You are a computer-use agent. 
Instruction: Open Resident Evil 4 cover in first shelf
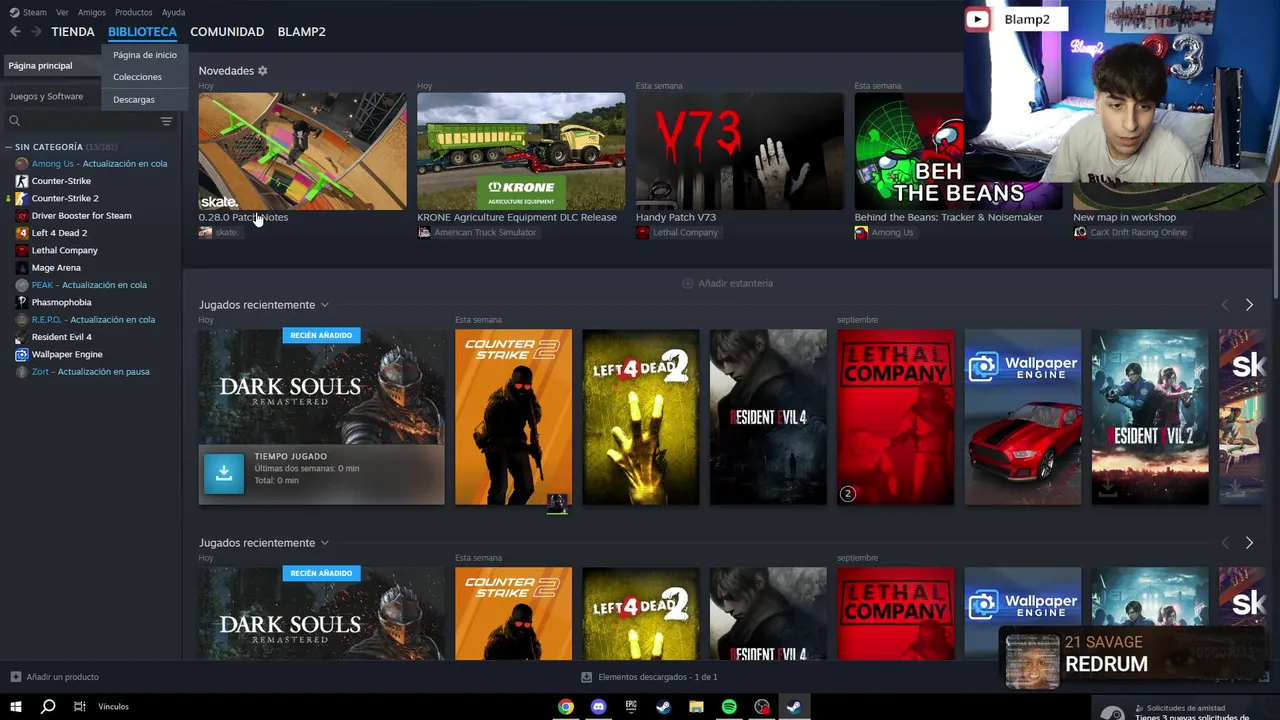click(x=768, y=417)
